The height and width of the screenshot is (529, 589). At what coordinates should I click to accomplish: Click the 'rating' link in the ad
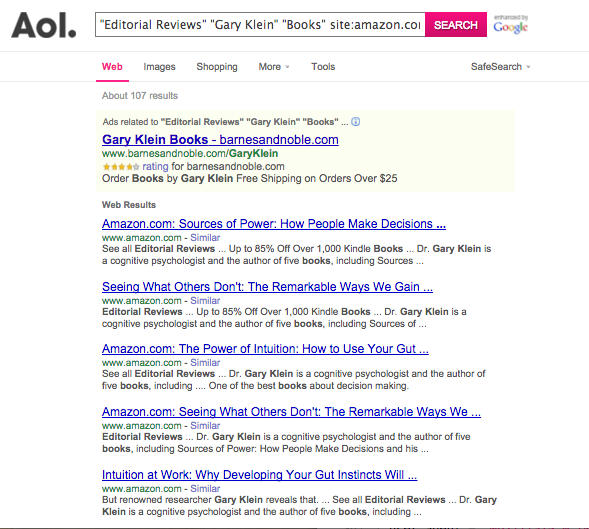155,166
